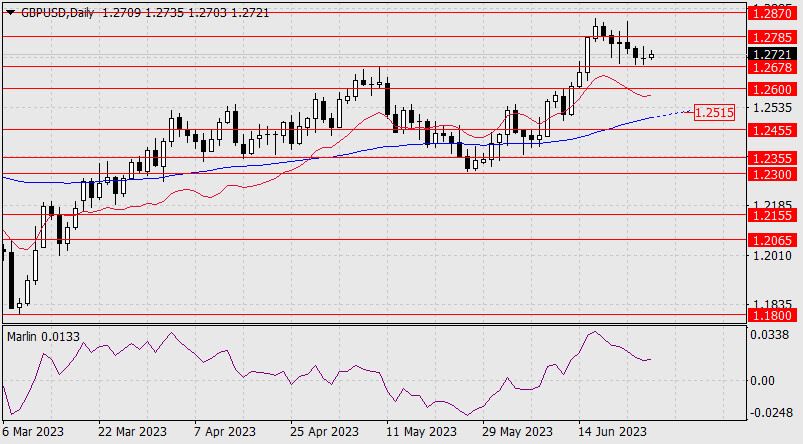Click the 14 Jun 2023 date label
Image resolution: width=803 pixels, height=444 pixels.
pyautogui.click(x=611, y=432)
